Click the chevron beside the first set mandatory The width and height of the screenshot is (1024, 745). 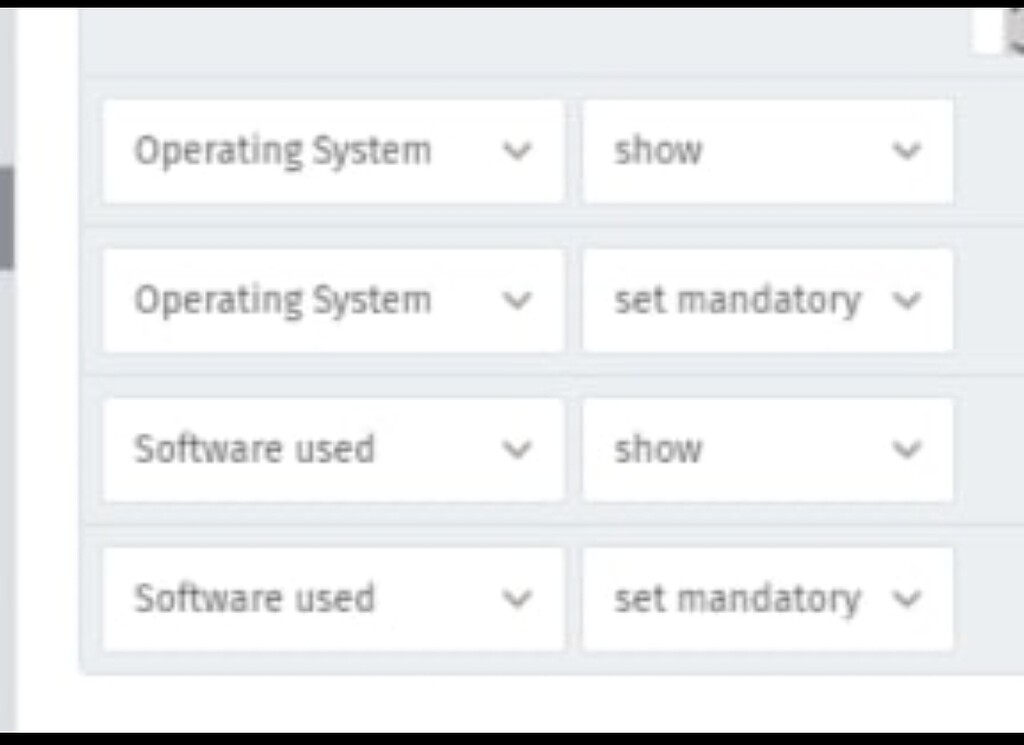(x=908, y=300)
